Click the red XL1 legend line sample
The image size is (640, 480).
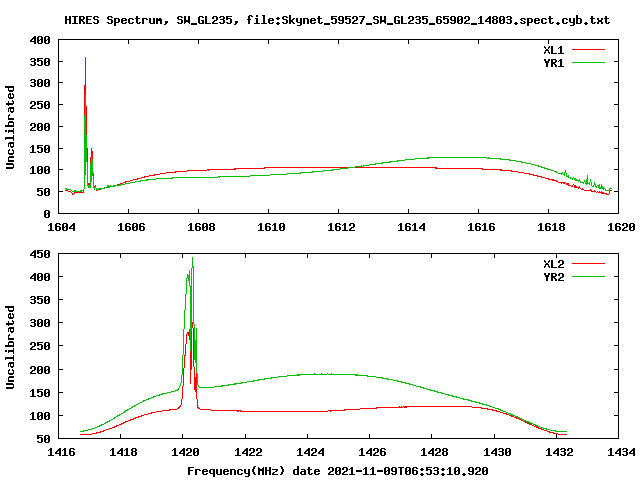click(588, 50)
